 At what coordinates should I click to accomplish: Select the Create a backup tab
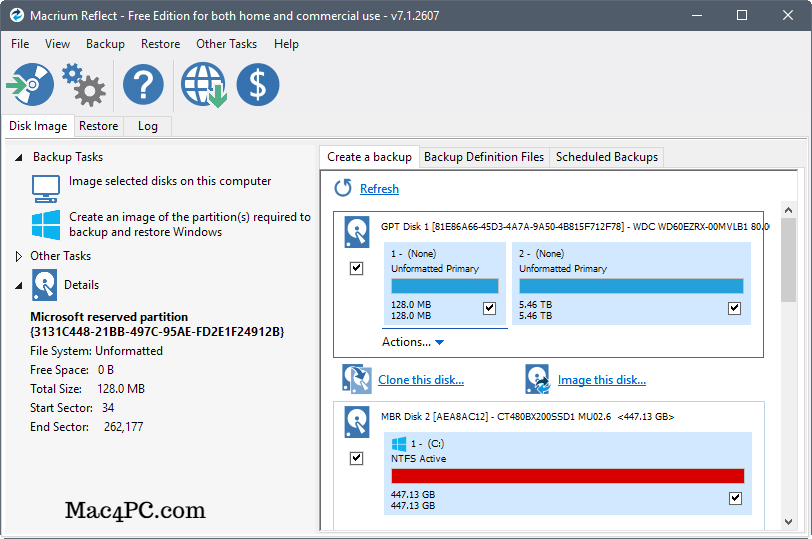tap(369, 157)
